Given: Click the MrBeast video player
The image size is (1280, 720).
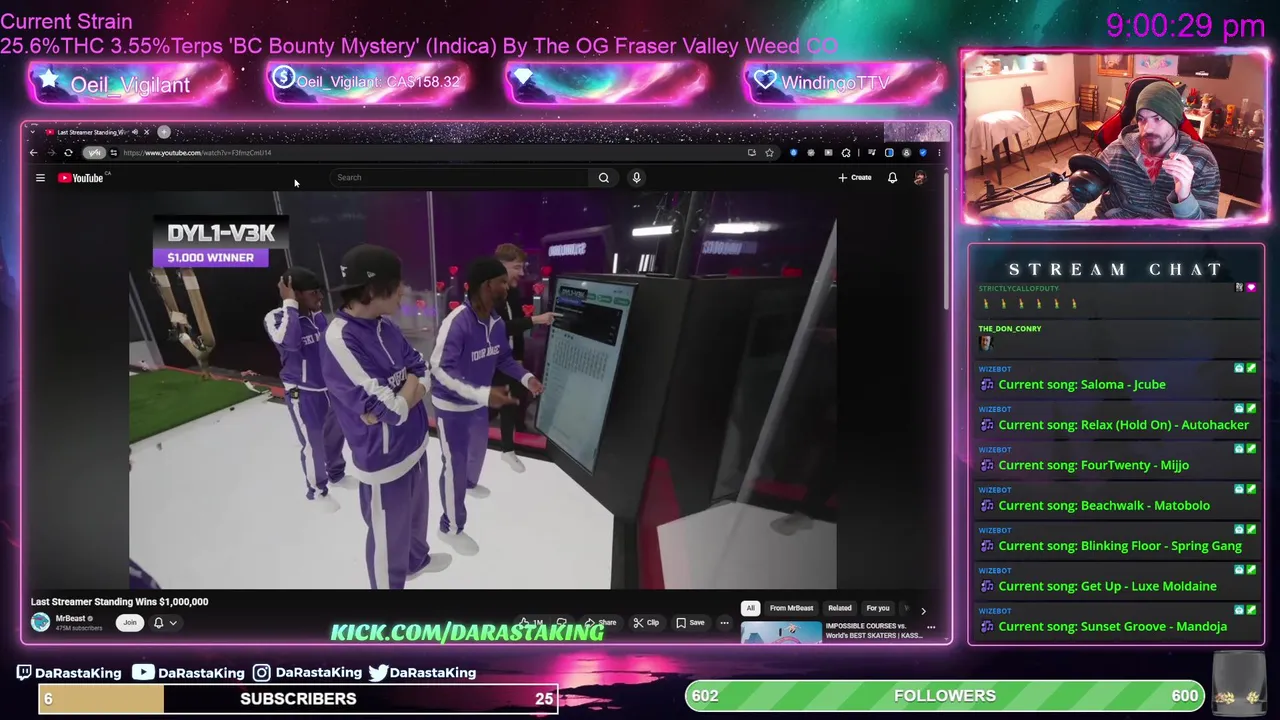Looking at the screenshot, I should (x=482, y=392).
